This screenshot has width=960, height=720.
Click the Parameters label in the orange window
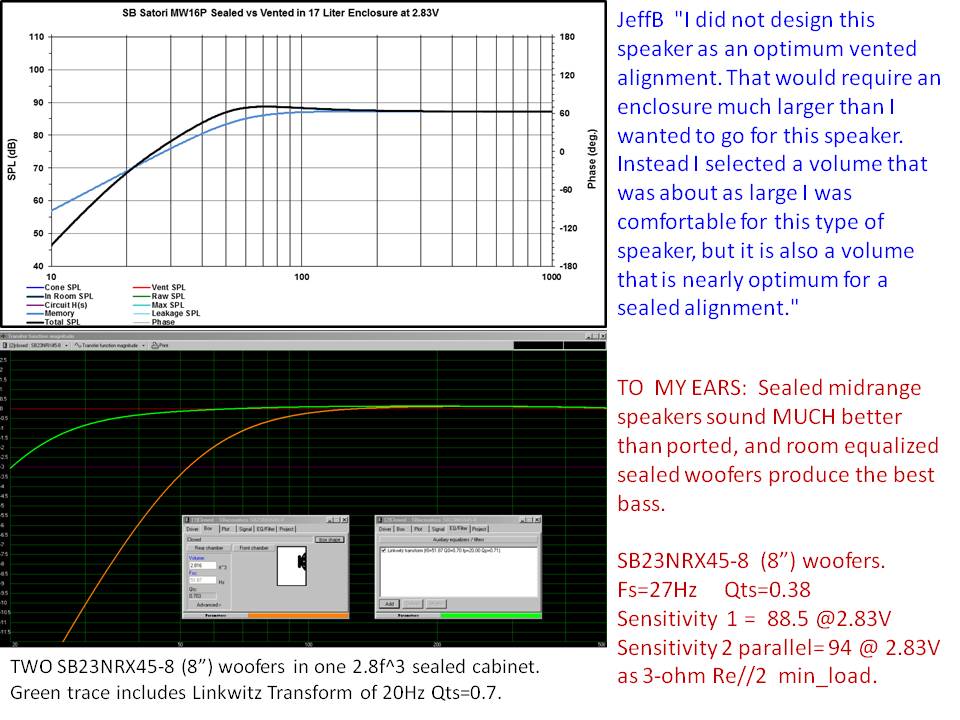point(216,615)
